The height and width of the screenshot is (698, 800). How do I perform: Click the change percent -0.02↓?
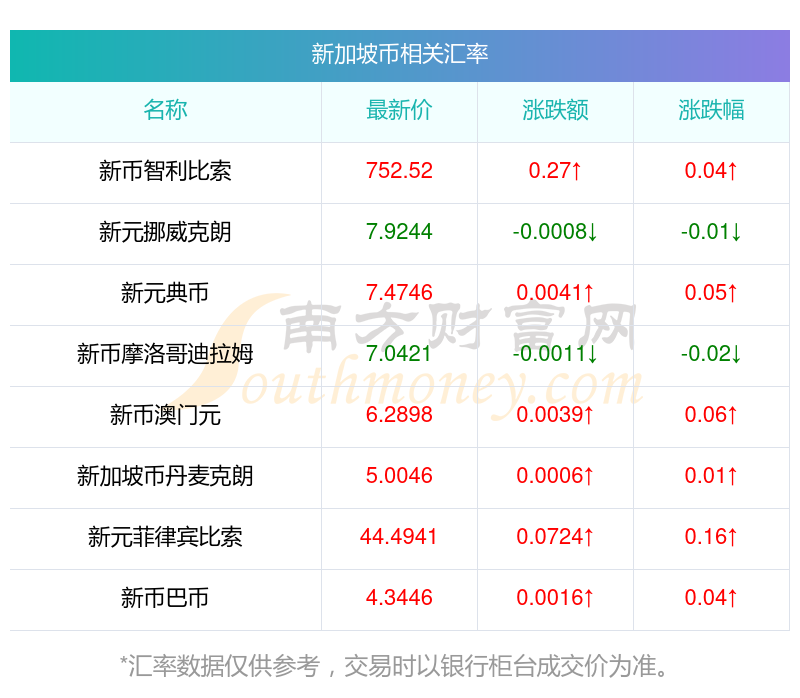point(711,354)
